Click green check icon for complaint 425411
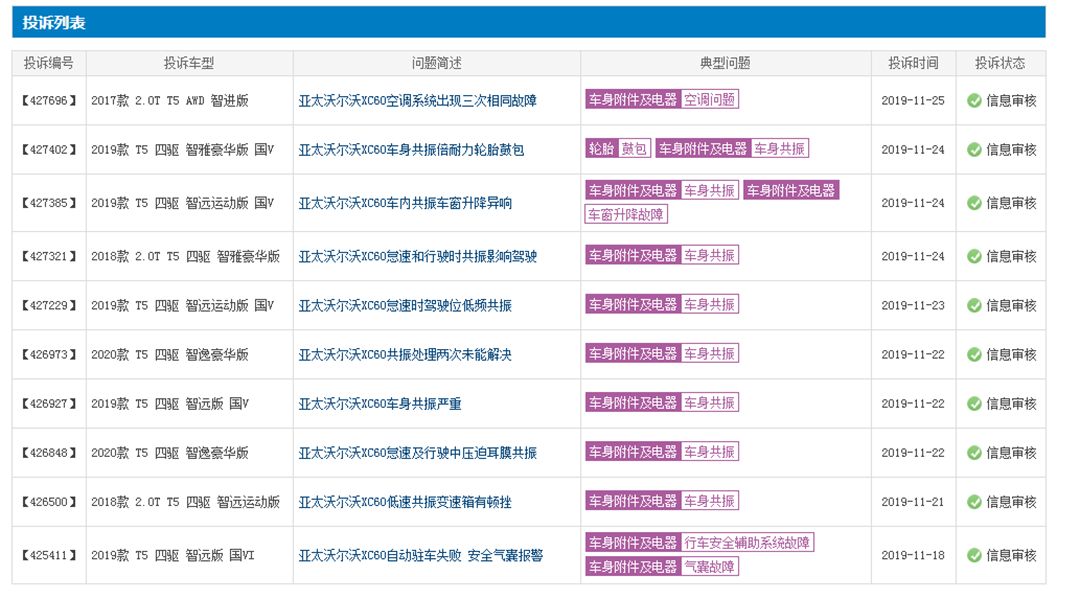Image resolution: width=1080 pixels, height=599 pixels. 974,556
